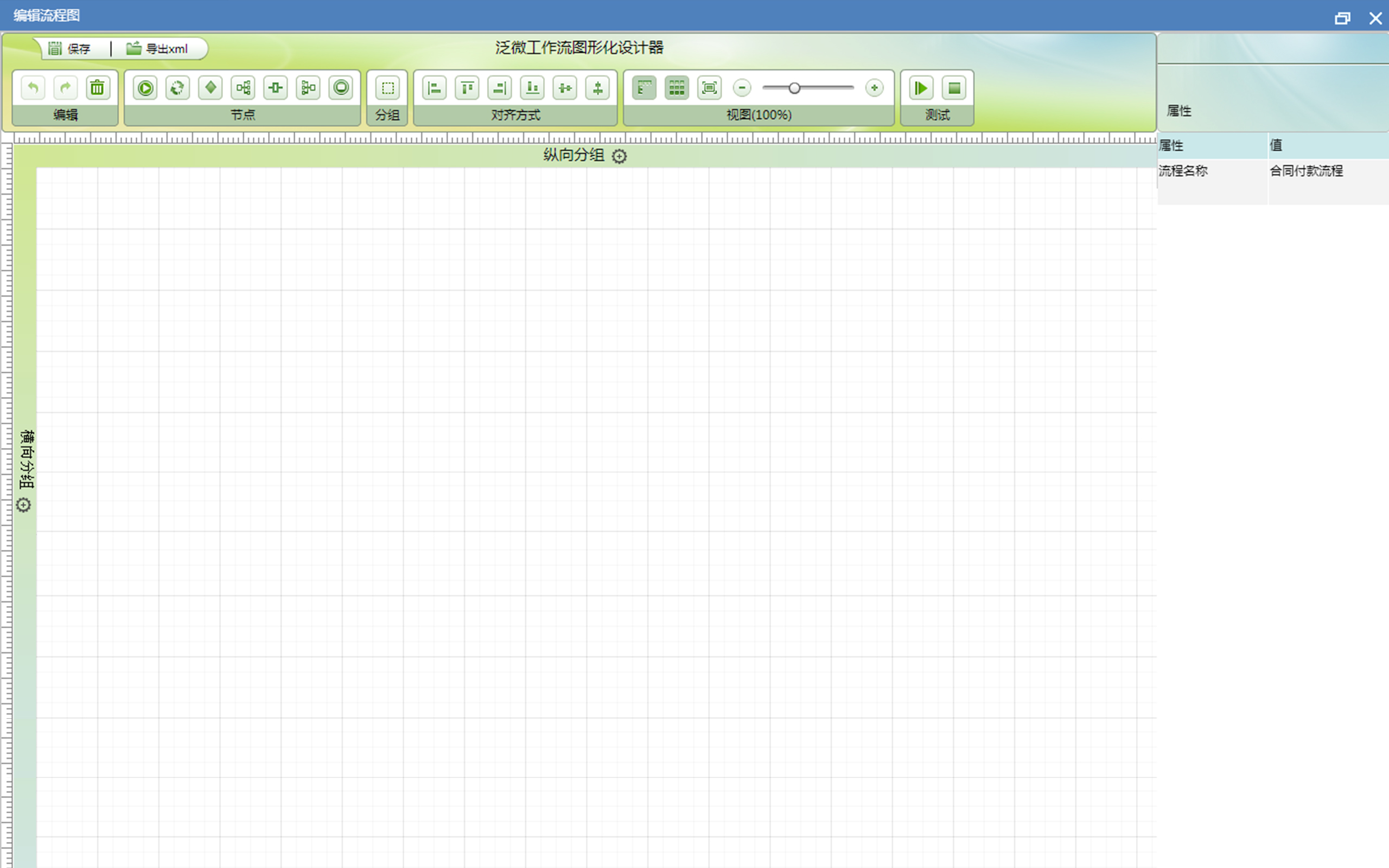Screen dimensions: 1389x868
Task: Click the align top icon
Action: [467, 88]
